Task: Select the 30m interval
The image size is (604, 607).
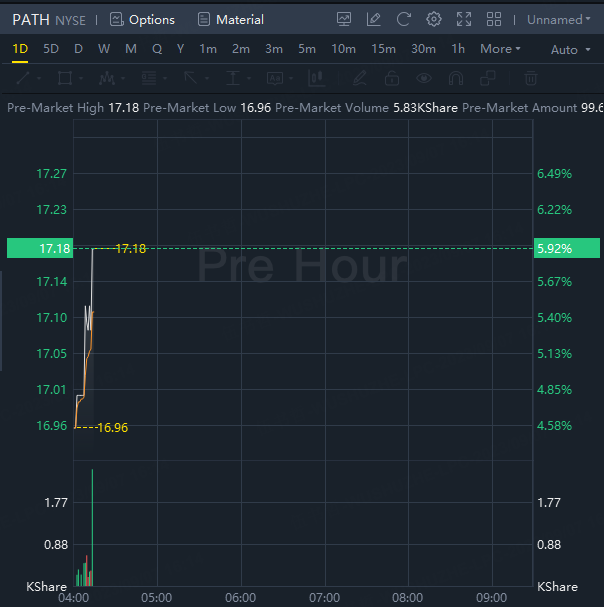Action: tap(423, 49)
